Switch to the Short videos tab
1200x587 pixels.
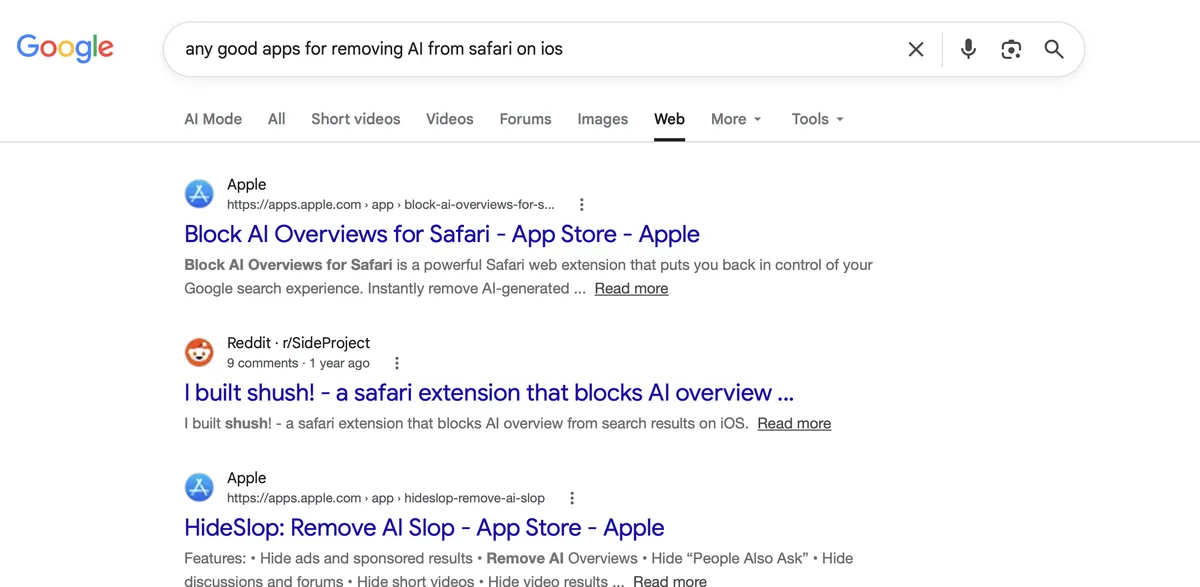tap(356, 119)
